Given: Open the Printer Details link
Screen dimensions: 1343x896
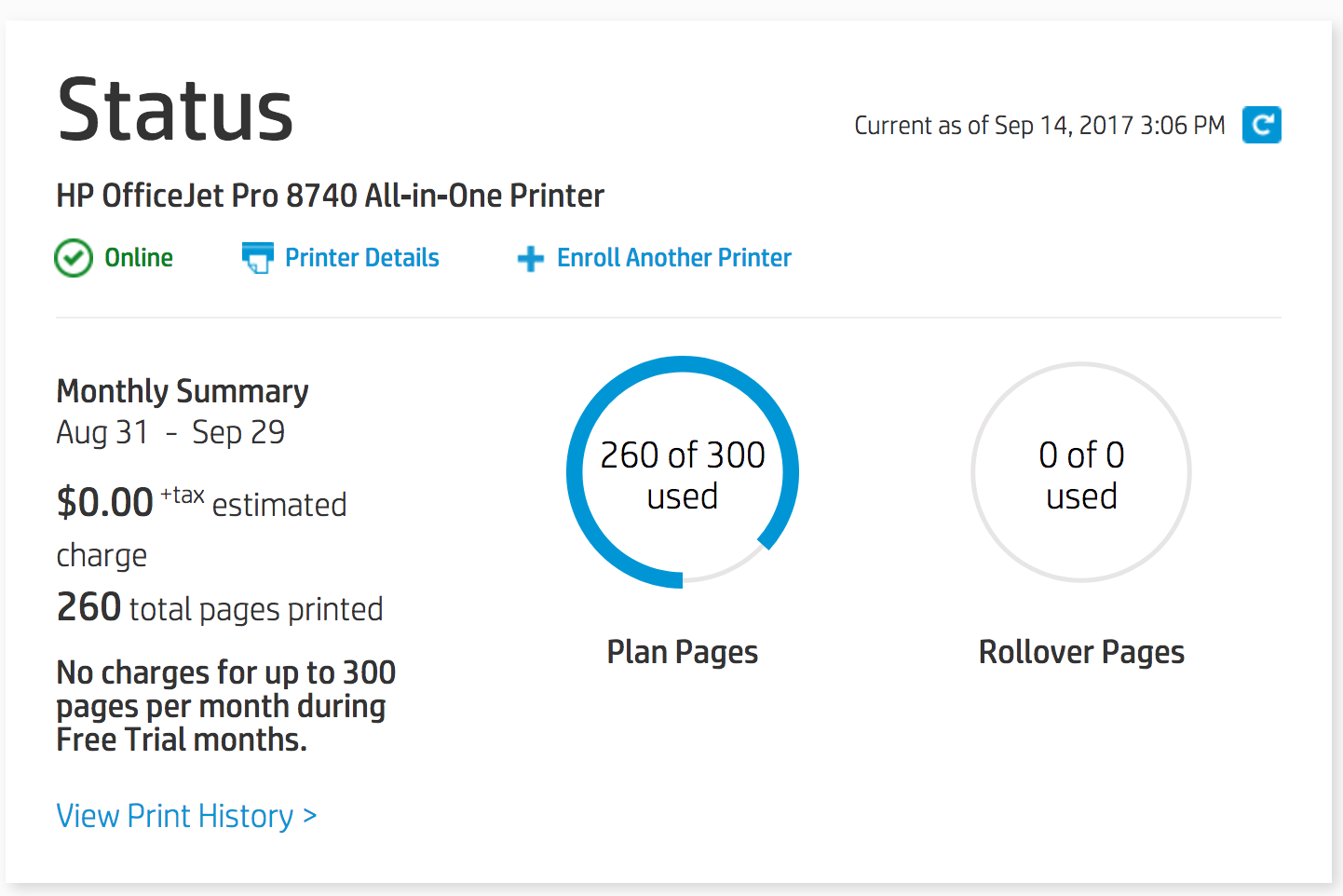Looking at the screenshot, I should [361, 258].
